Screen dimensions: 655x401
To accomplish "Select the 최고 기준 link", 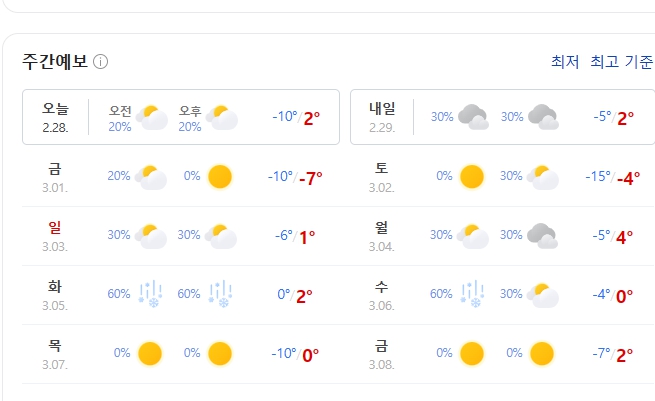I will click(622, 62).
